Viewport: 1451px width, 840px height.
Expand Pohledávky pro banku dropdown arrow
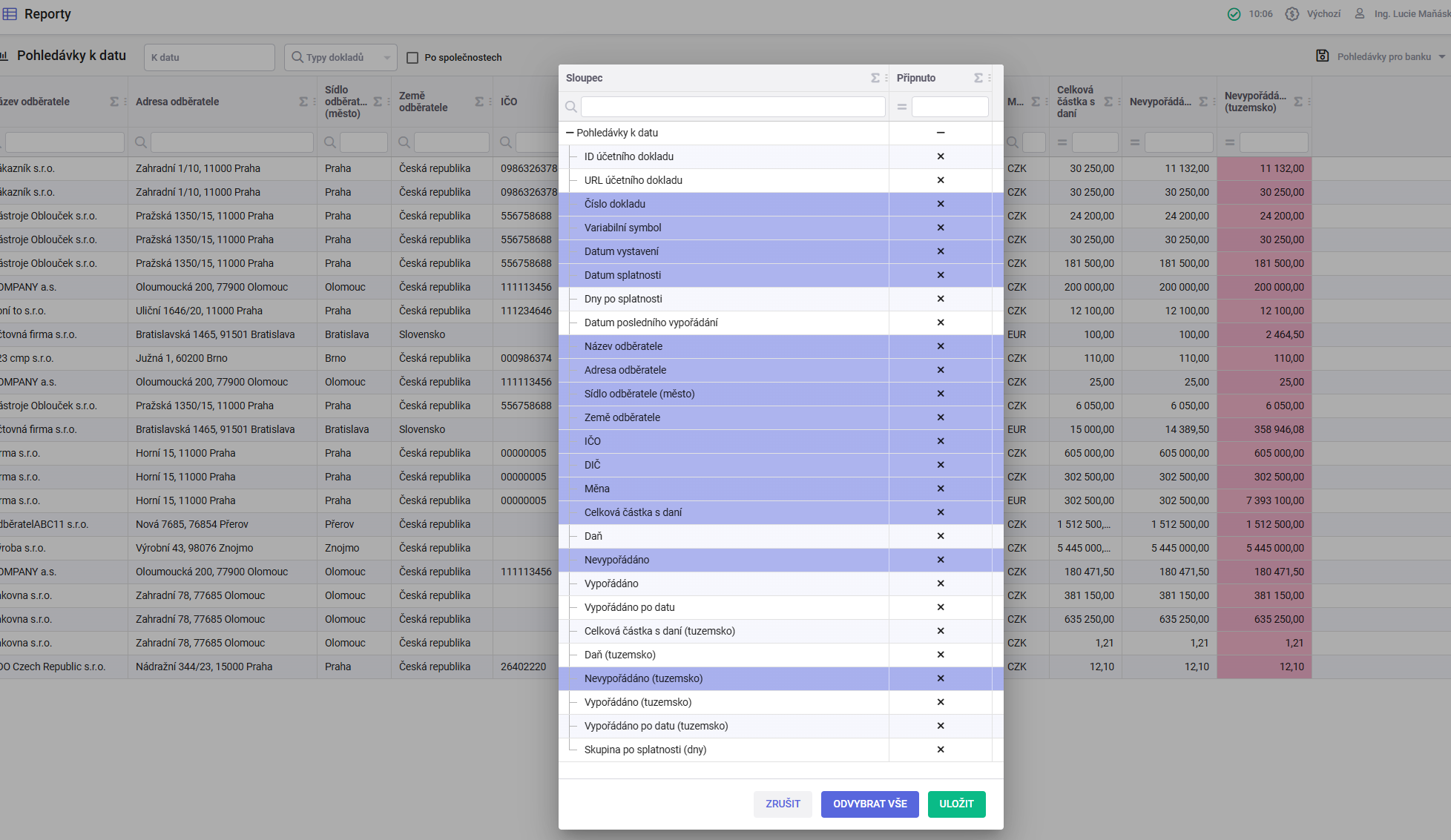[x=1441, y=57]
